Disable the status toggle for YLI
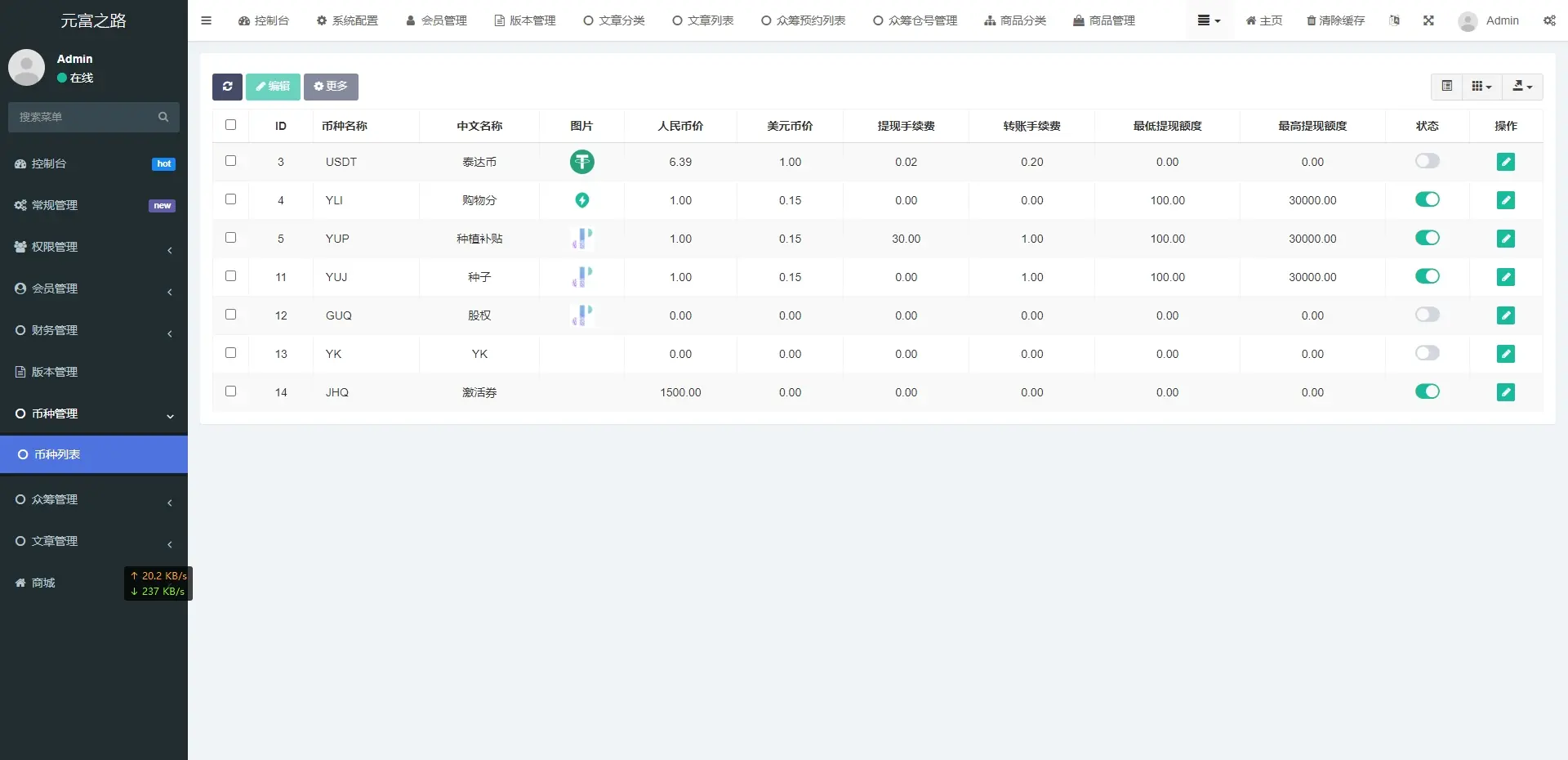Image resolution: width=1568 pixels, height=760 pixels. click(1427, 199)
